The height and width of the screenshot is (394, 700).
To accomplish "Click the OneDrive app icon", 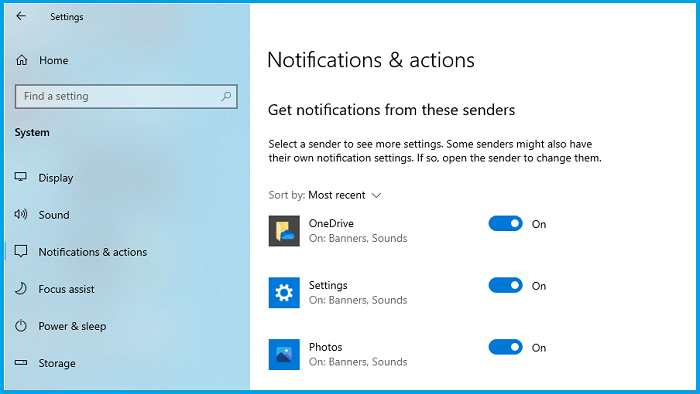I will (284, 231).
